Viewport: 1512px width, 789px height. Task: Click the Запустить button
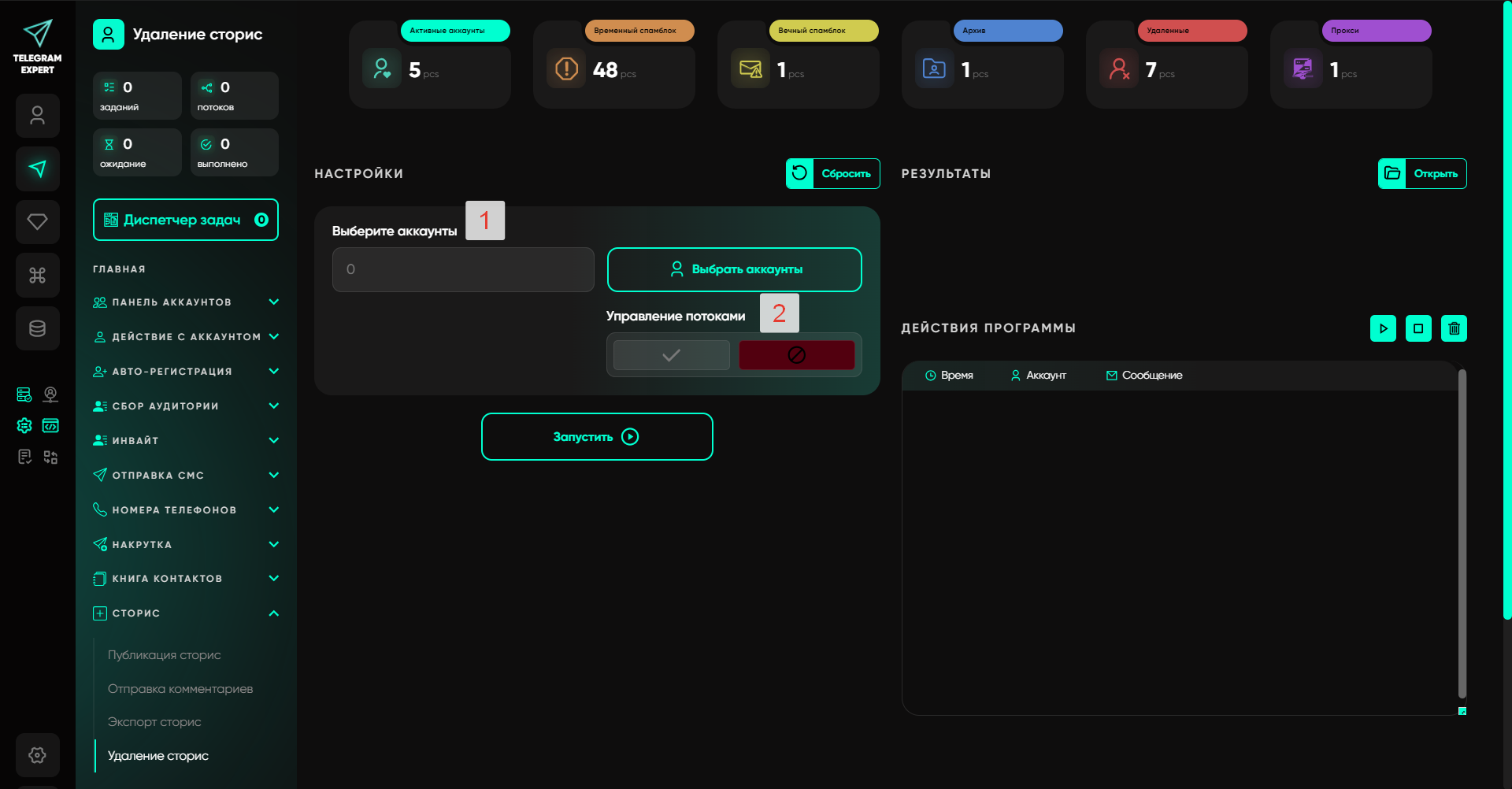pos(597,437)
